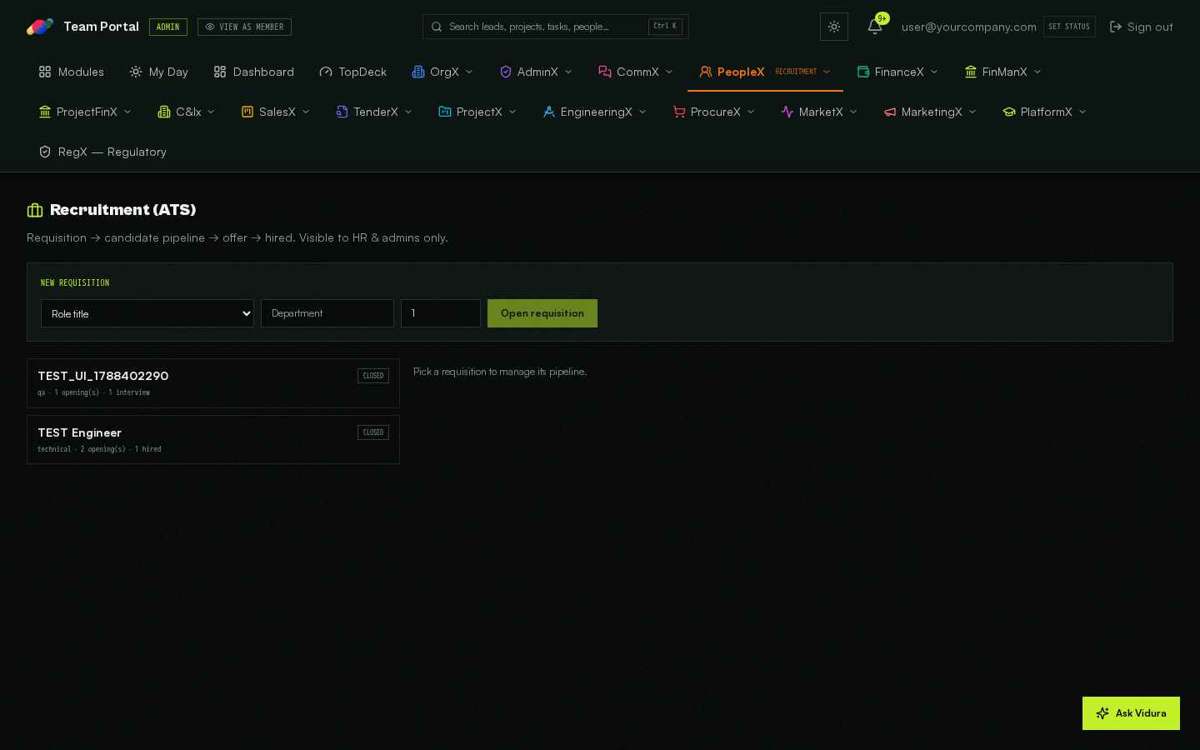
Task: Click the Team Portal logo icon
Action: tap(40, 27)
